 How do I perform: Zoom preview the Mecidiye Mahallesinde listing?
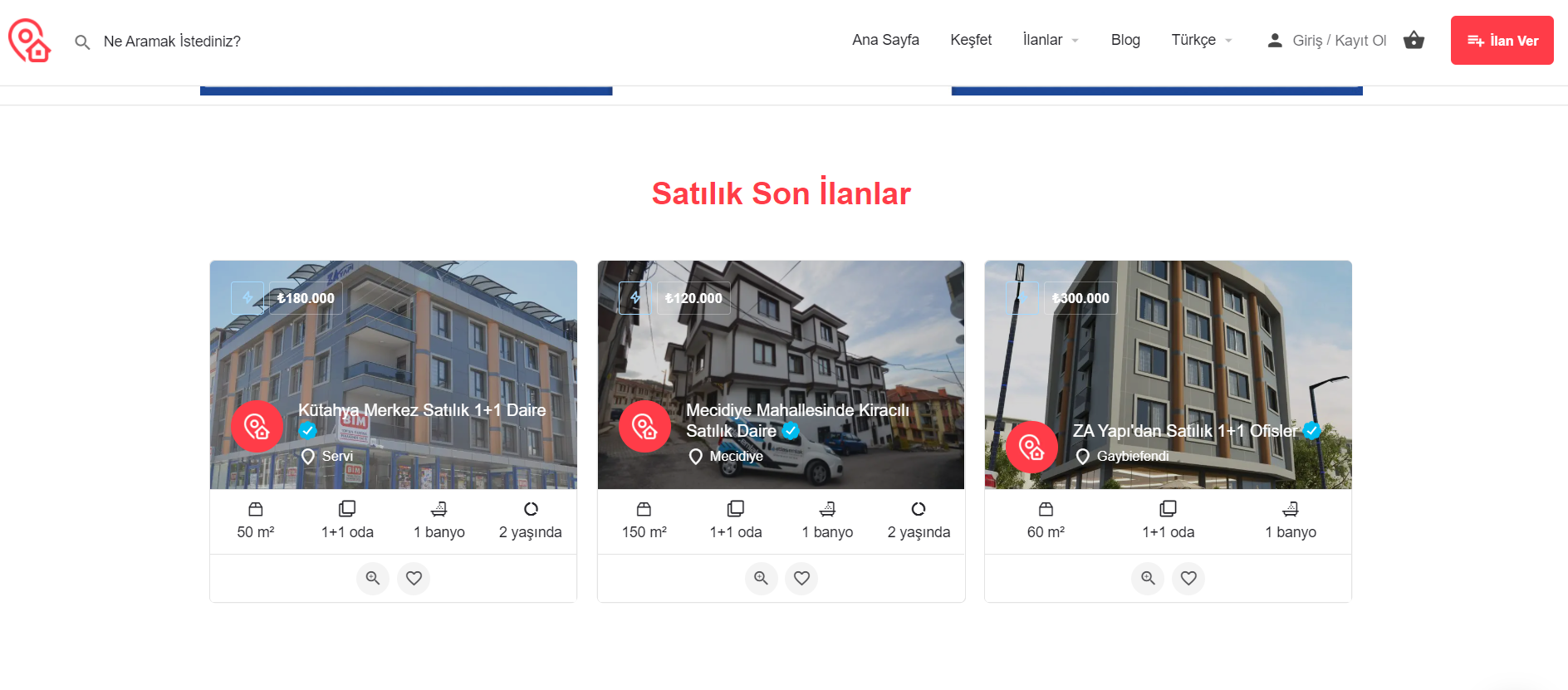[x=761, y=578]
